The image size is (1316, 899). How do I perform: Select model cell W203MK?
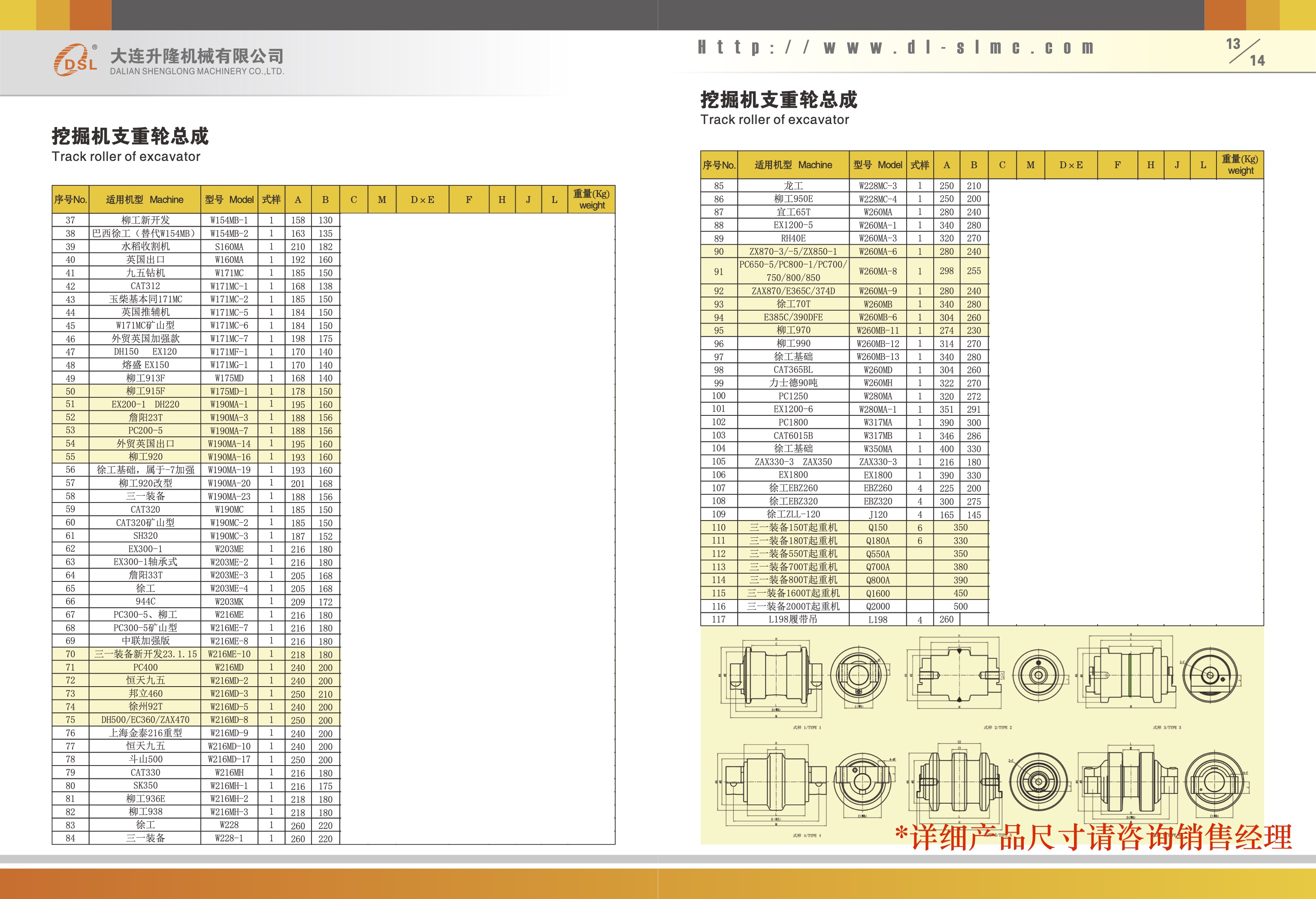[229, 601]
